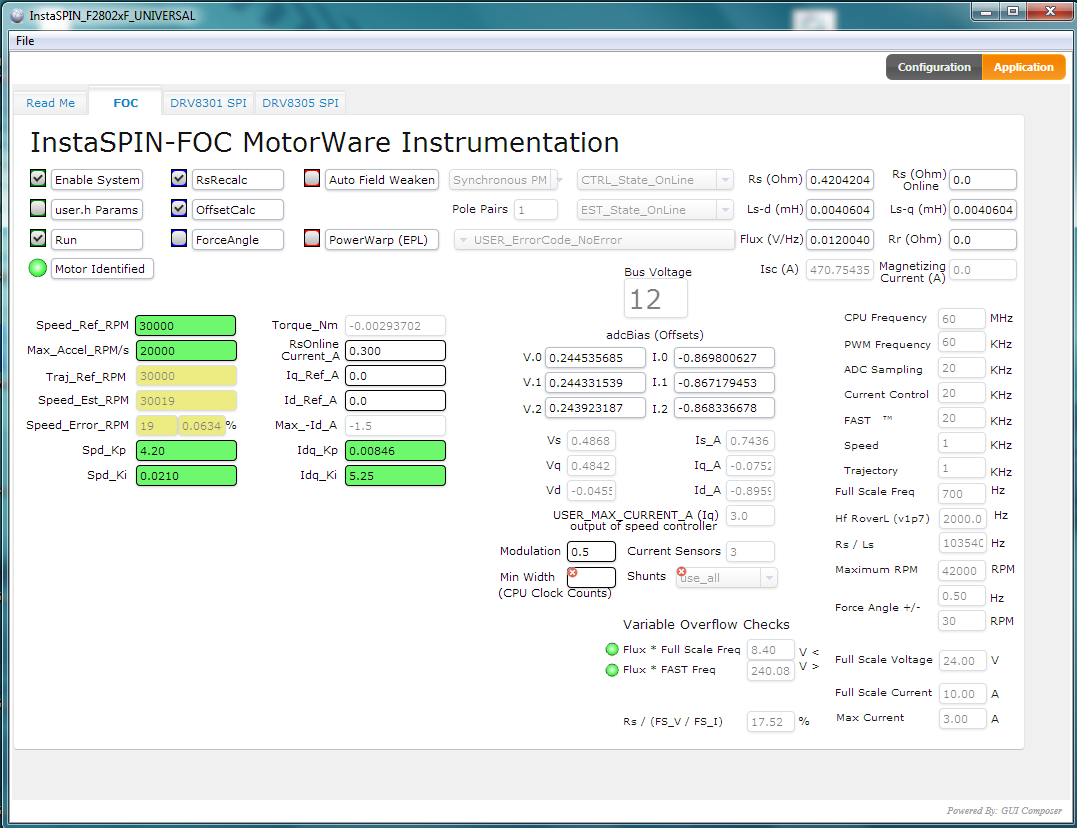Uncheck the RsRecalc checkbox
This screenshot has height=828, width=1082.
(178, 178)
